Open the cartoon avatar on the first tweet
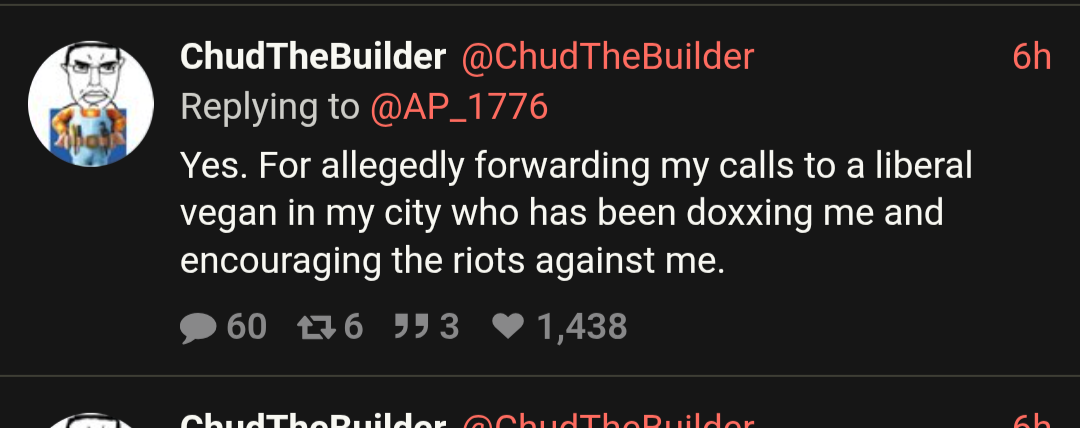This screenshot has height=428, width=1080. pyautogui.click(x=91, y=104)
